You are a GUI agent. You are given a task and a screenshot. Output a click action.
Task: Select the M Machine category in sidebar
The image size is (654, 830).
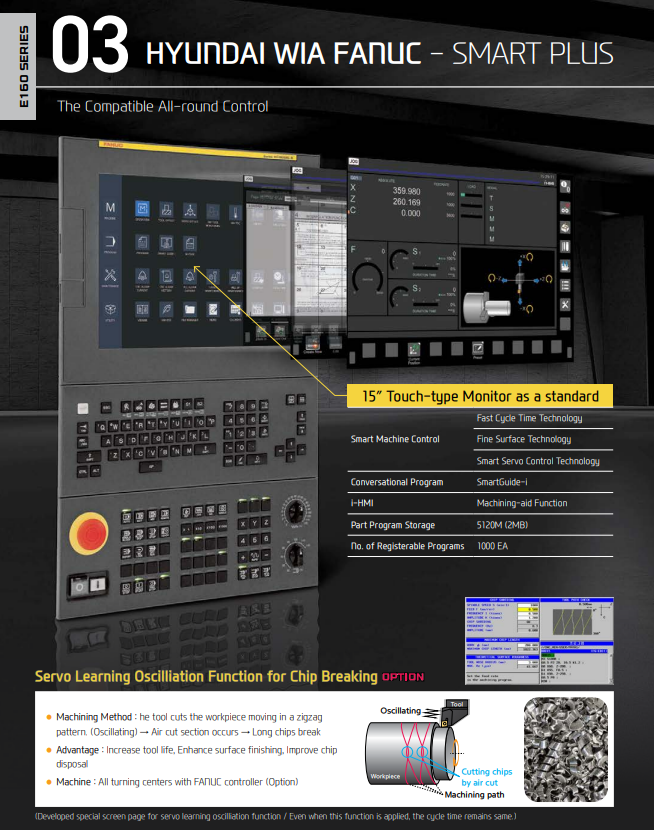pos(111,208)
